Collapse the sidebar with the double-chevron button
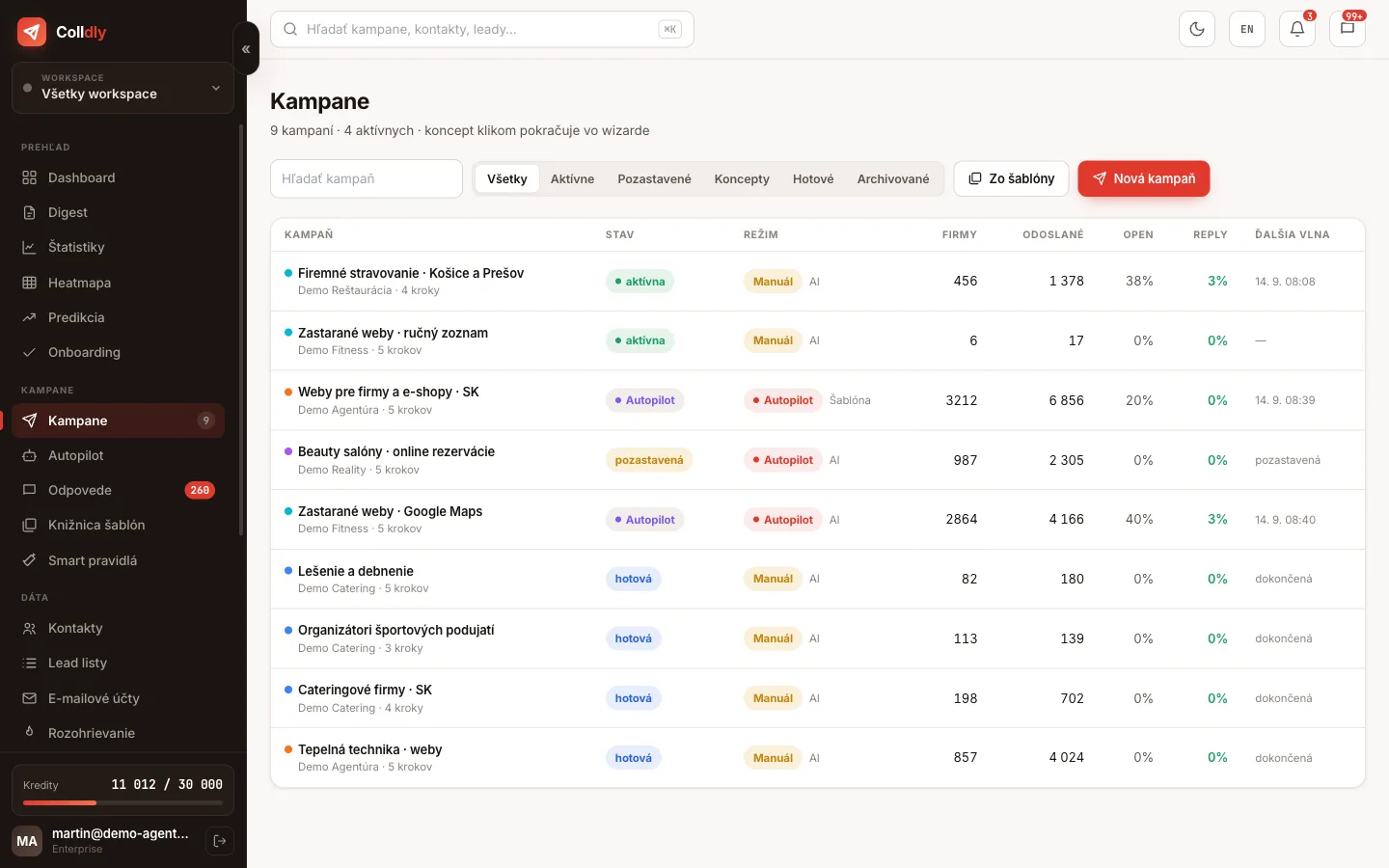1389x868 pixels. click(x=246, y=48)
